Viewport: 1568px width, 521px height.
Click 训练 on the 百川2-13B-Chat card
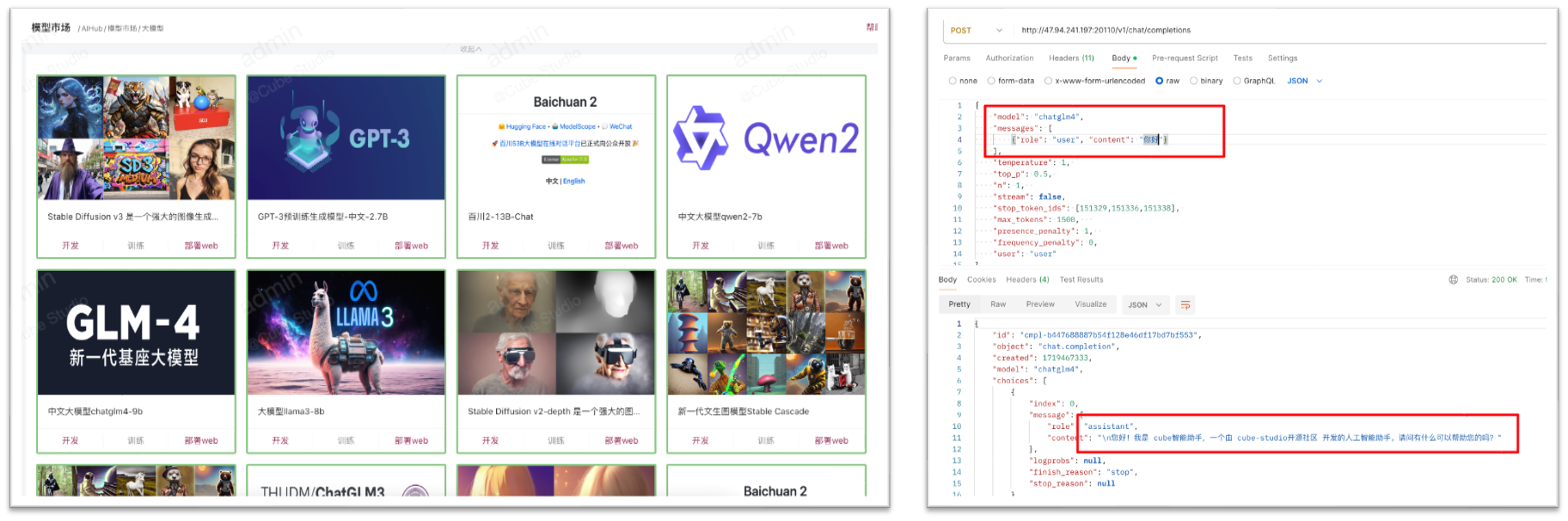(556, 246)
